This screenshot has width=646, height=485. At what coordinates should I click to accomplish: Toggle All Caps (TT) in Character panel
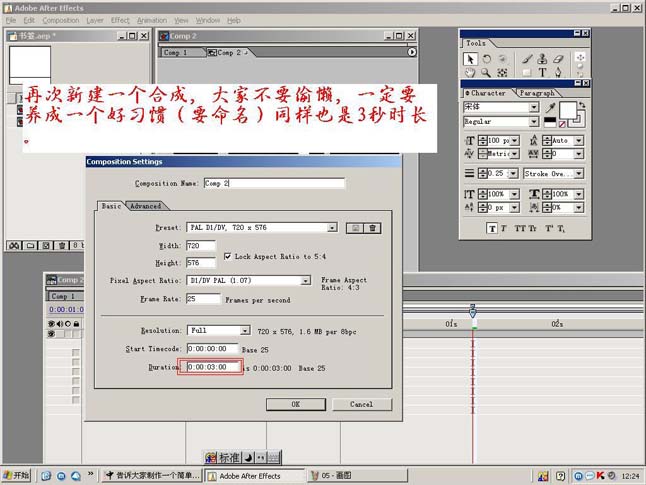point(520,228)
